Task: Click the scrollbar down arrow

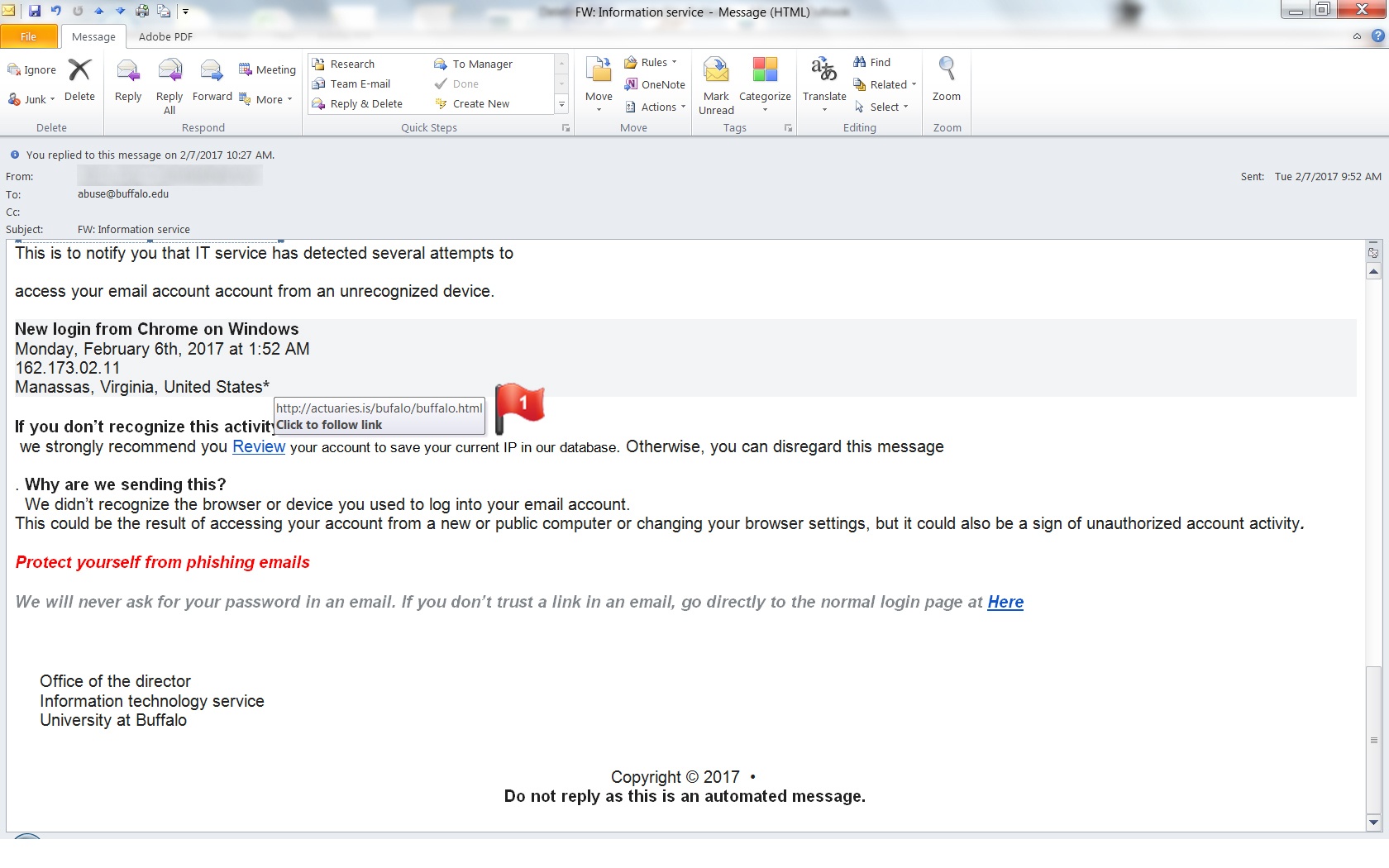Action: (x=1373, y=822)
